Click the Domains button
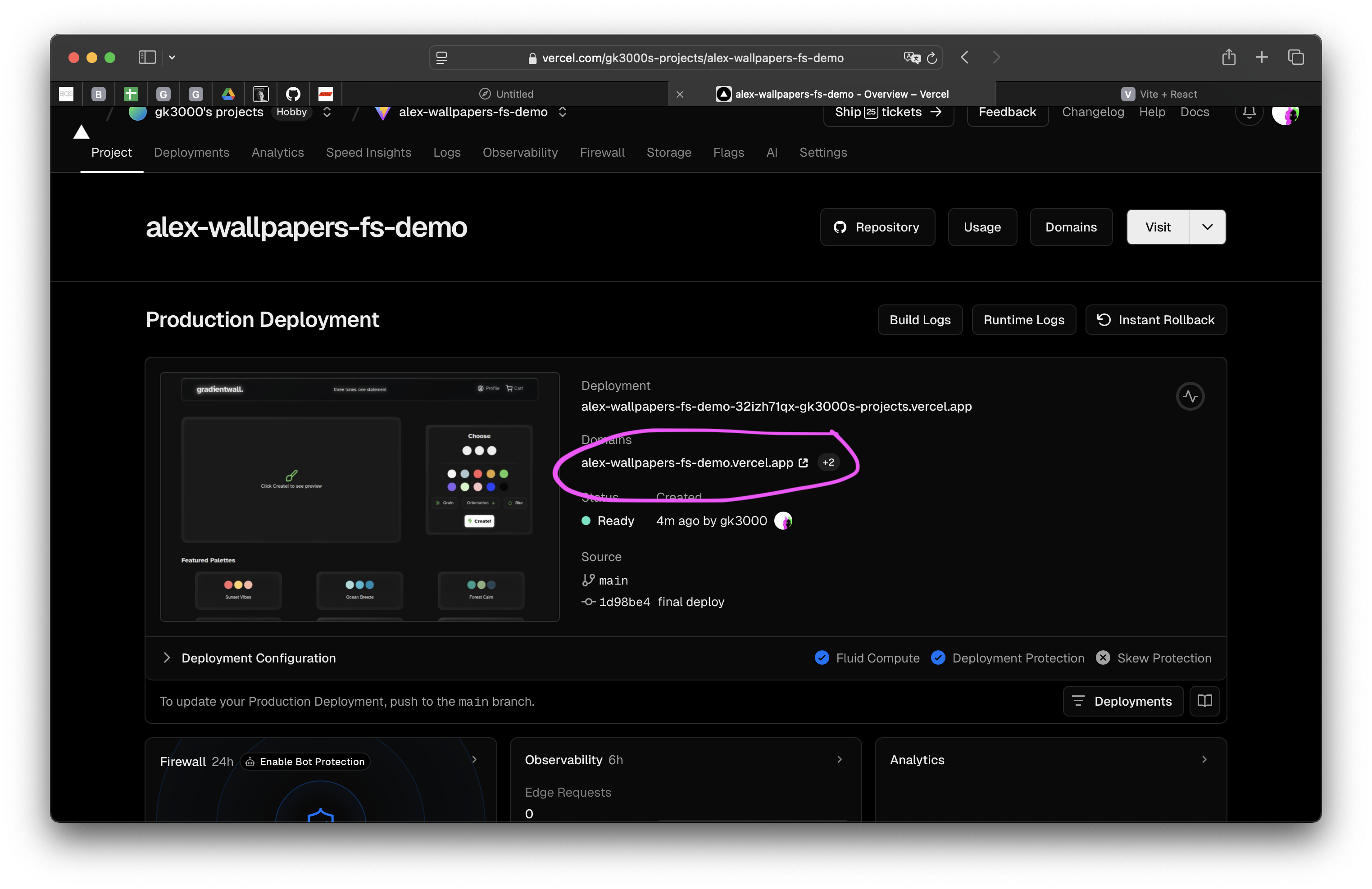 (x=1071, y=227)
